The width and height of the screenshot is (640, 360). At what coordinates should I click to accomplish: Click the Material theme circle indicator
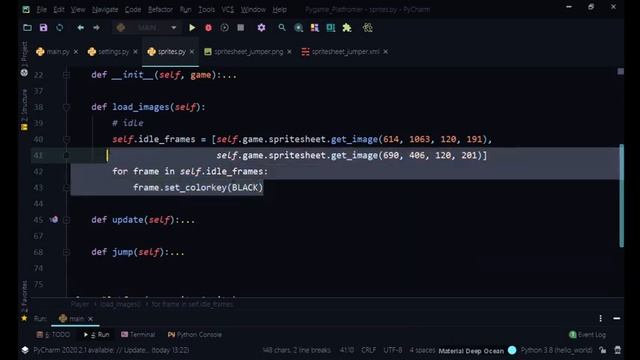pos(512,350)
